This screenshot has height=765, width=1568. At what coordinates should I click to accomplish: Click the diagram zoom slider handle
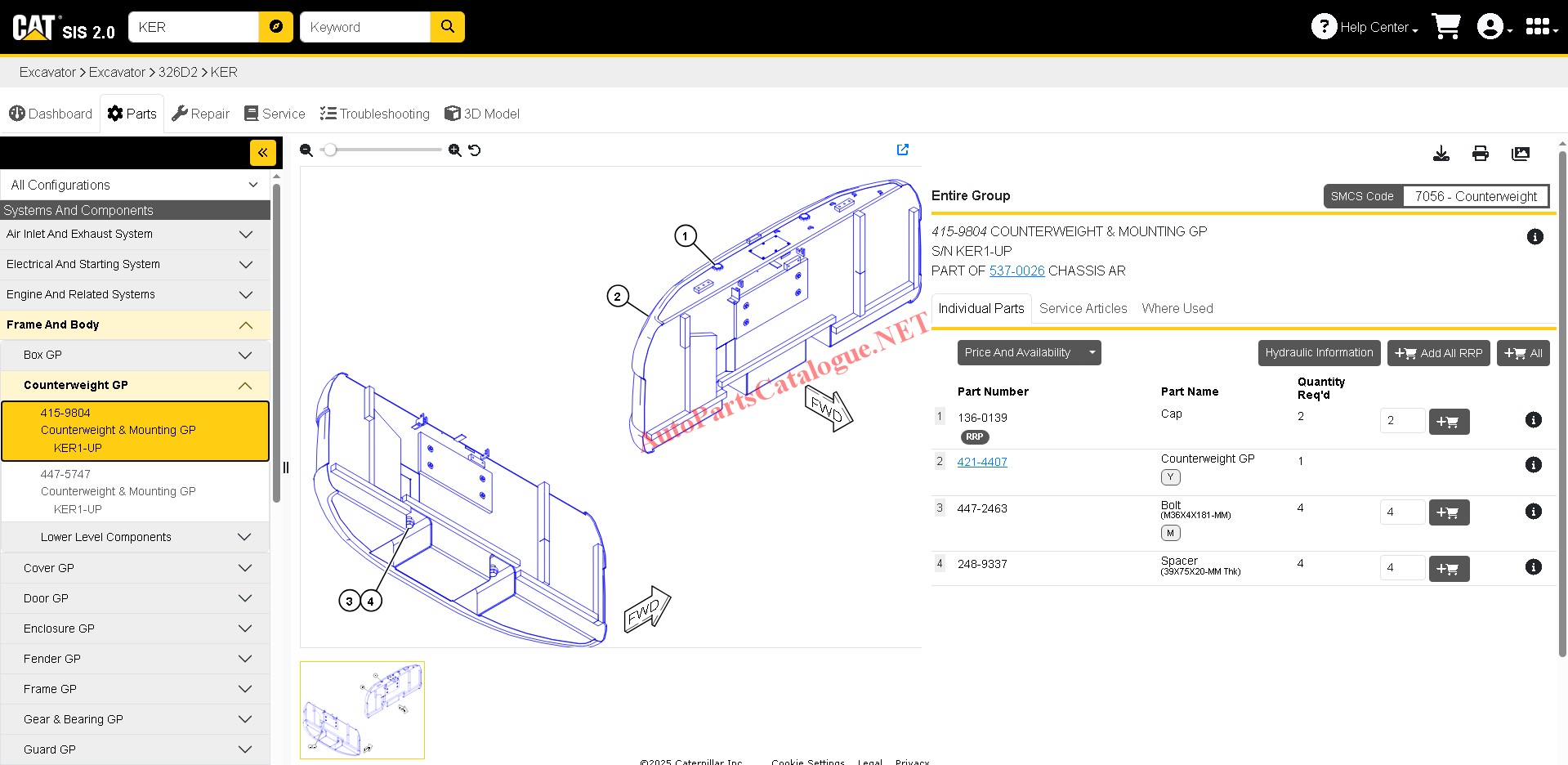click(x=330, y=150)
